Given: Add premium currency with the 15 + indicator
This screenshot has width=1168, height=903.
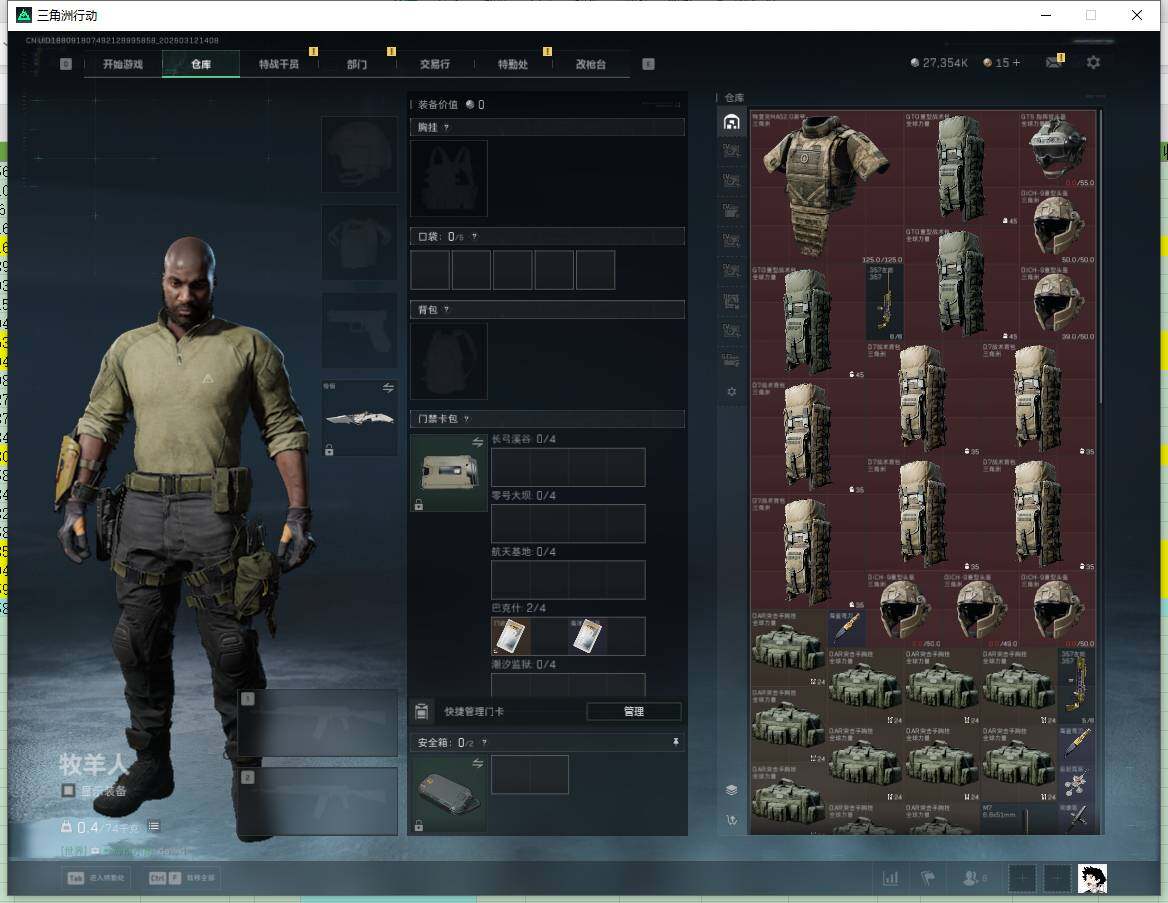Looking at the screenshot, I should (x=1002, y=63).
